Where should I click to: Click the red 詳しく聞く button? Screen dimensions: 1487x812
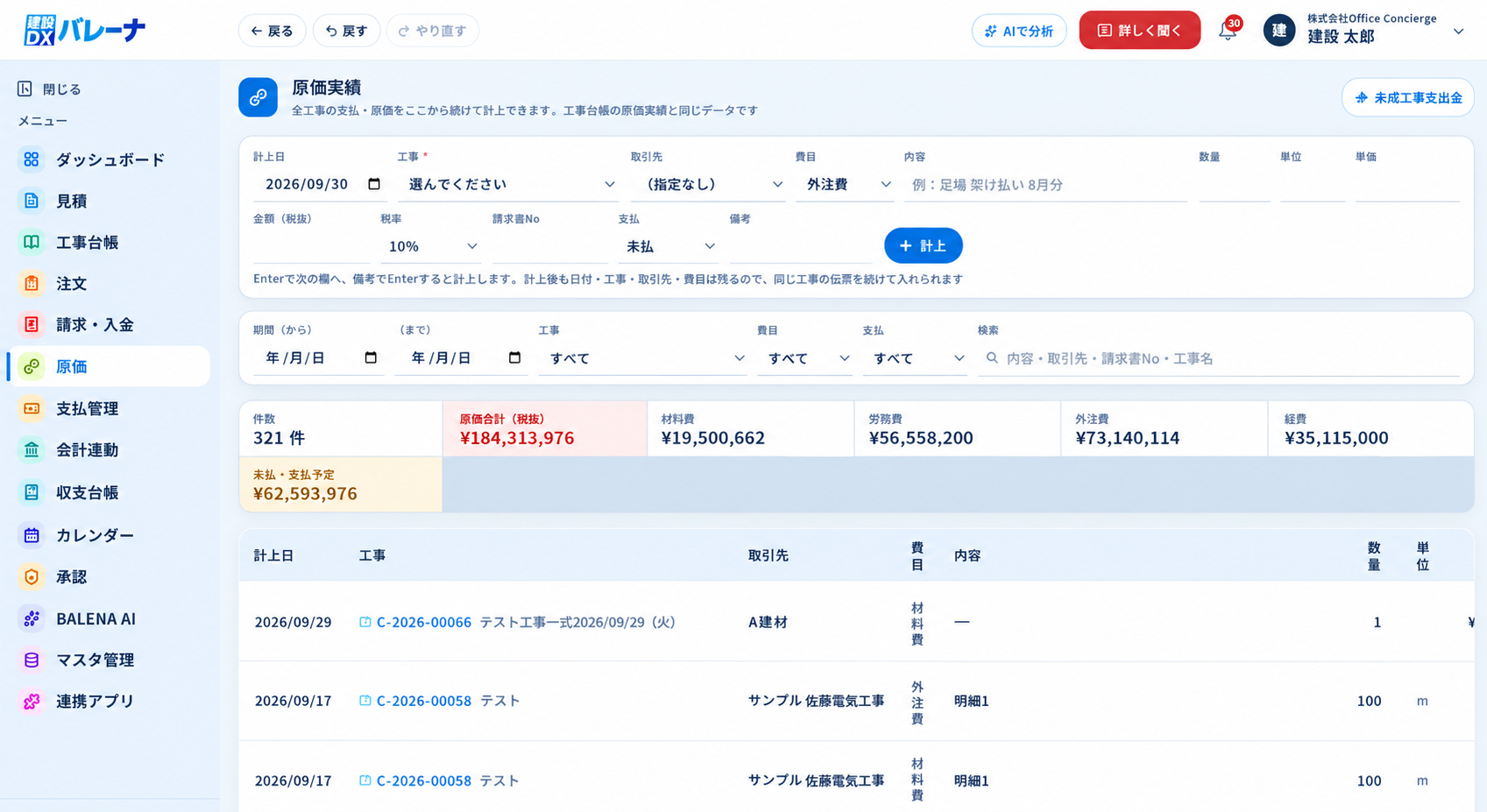point(1139,31)
